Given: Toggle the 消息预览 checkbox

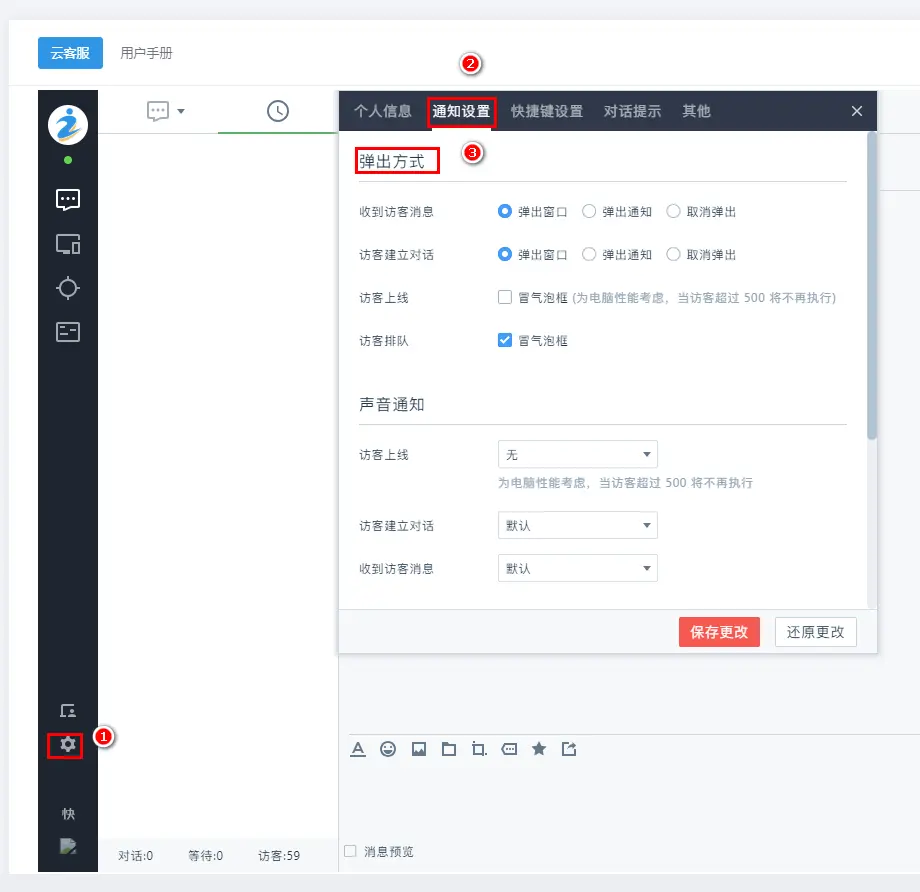Looking at the screenshot, I should [350, 851].
